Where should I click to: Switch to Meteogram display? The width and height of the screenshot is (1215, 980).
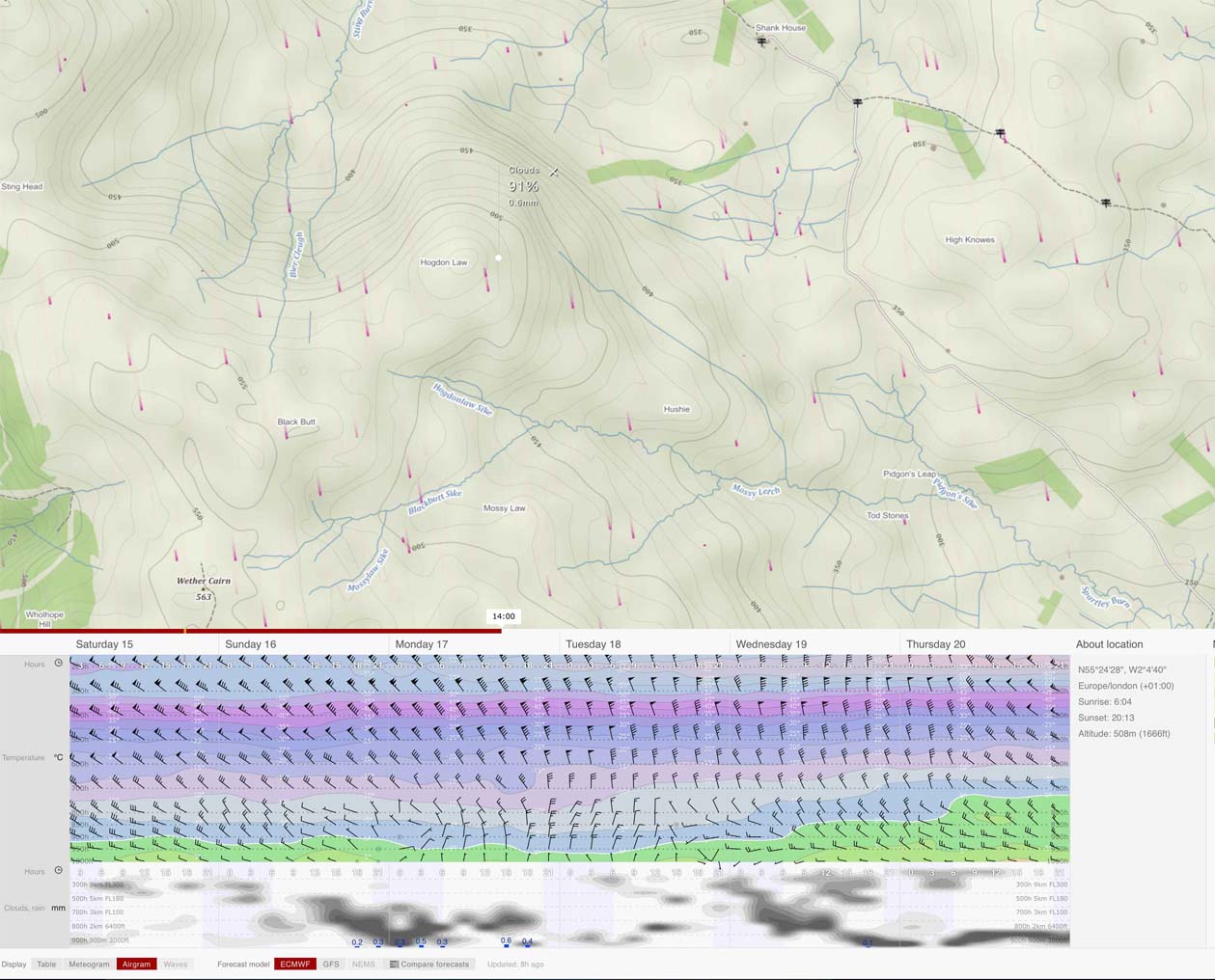point(89,964)
